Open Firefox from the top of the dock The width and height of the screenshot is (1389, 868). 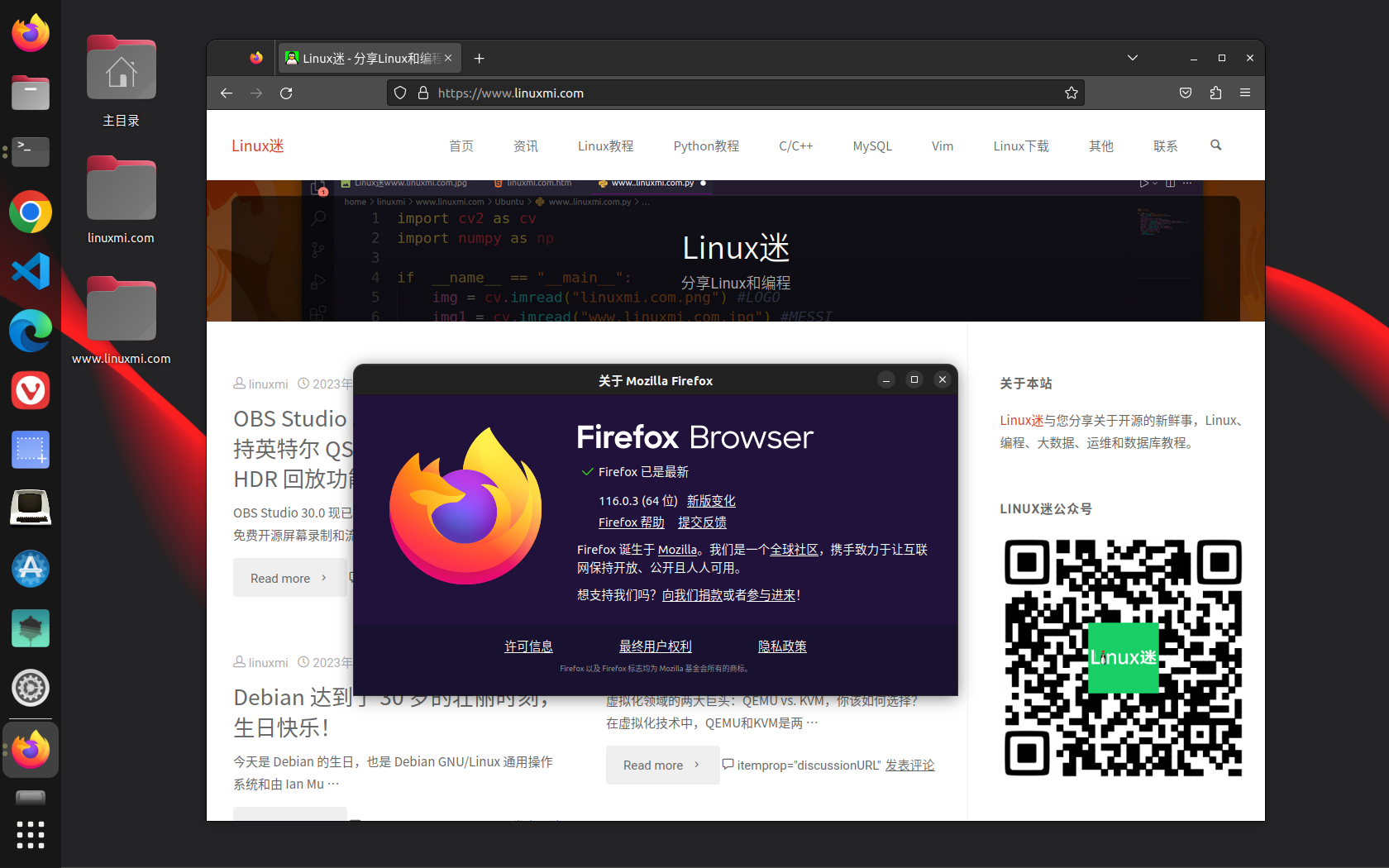click(31, 33)
